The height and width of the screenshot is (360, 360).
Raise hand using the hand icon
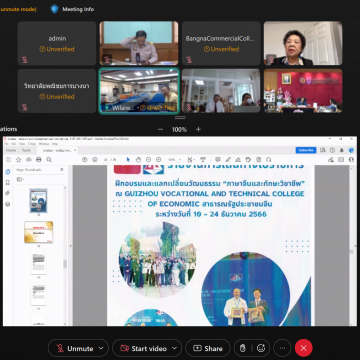[x=243, y=348]
